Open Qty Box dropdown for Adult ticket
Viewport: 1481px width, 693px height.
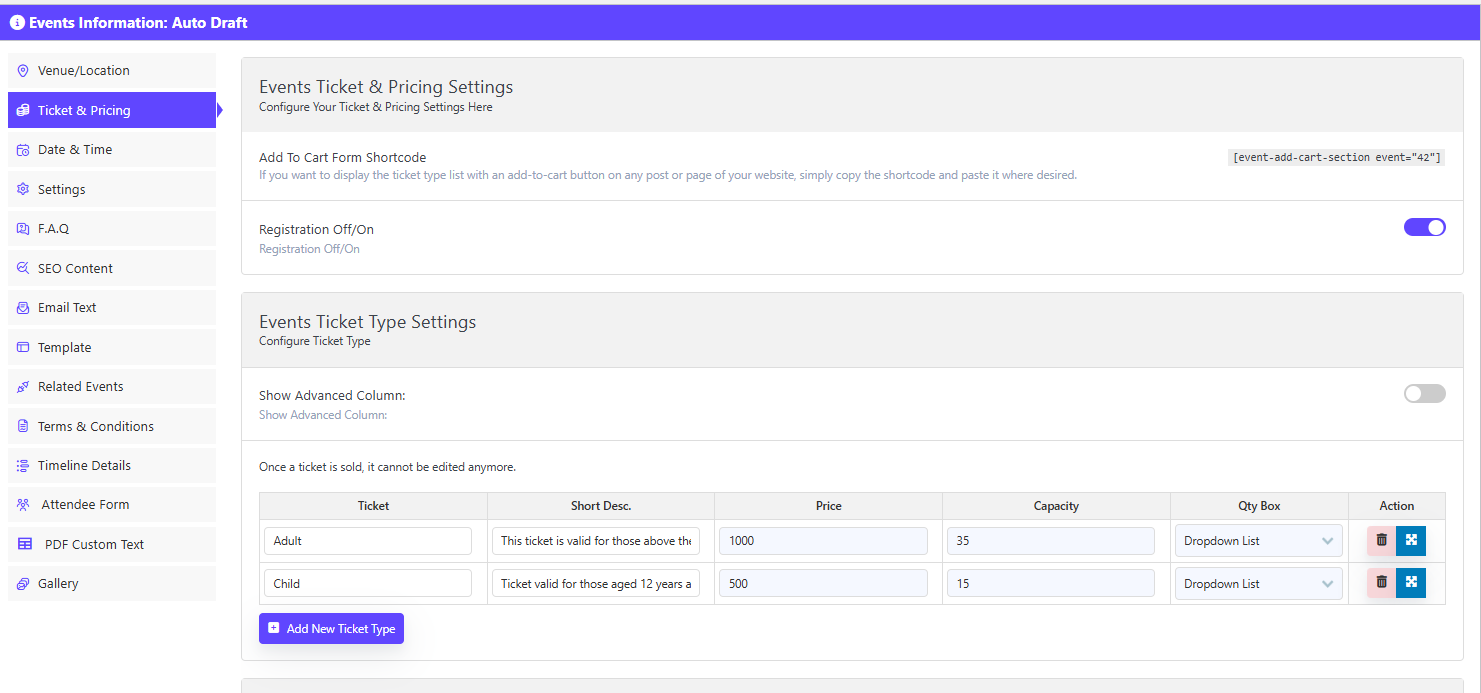[1258, 541]
